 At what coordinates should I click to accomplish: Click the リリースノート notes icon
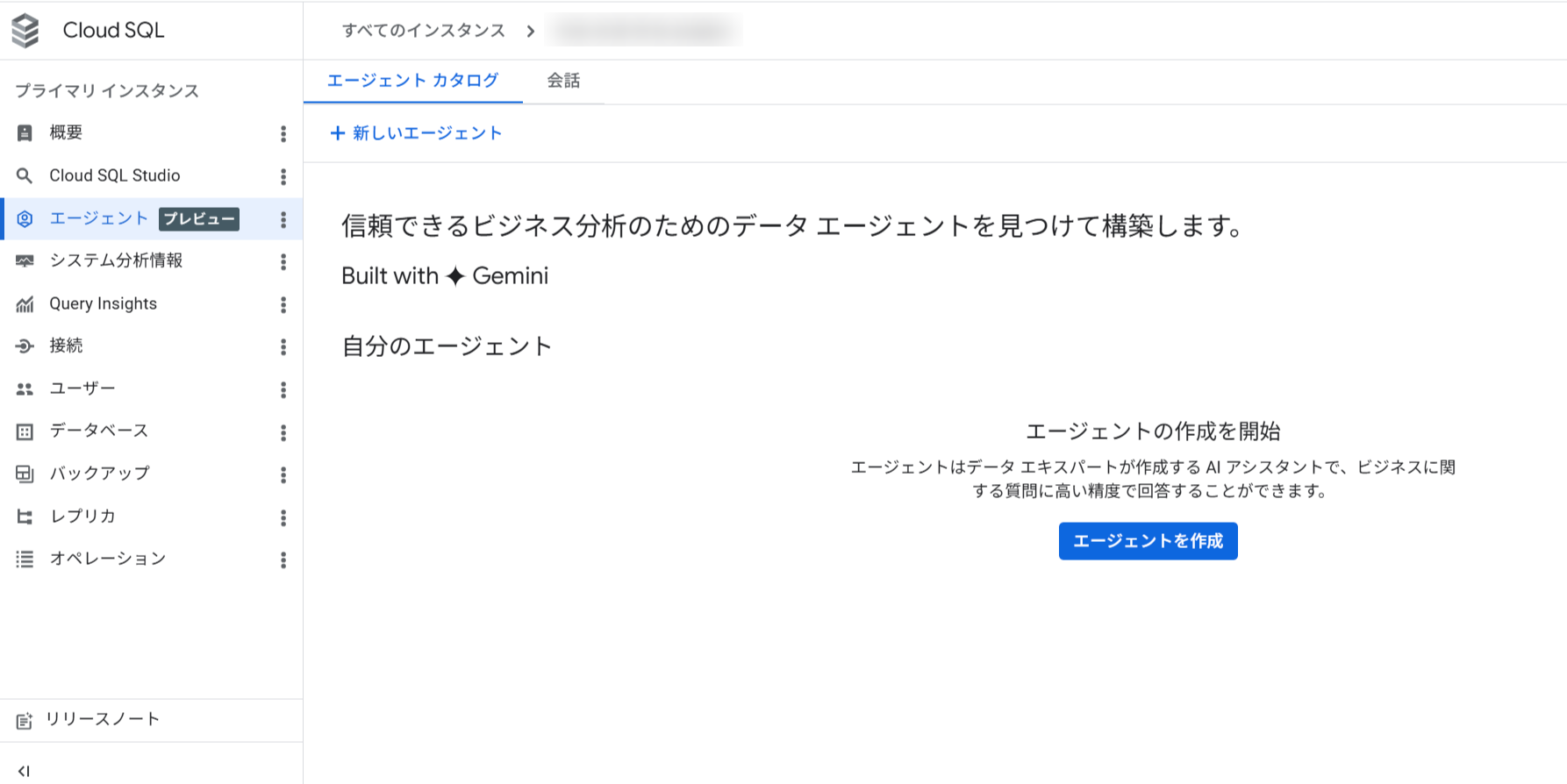pos(25,721)
